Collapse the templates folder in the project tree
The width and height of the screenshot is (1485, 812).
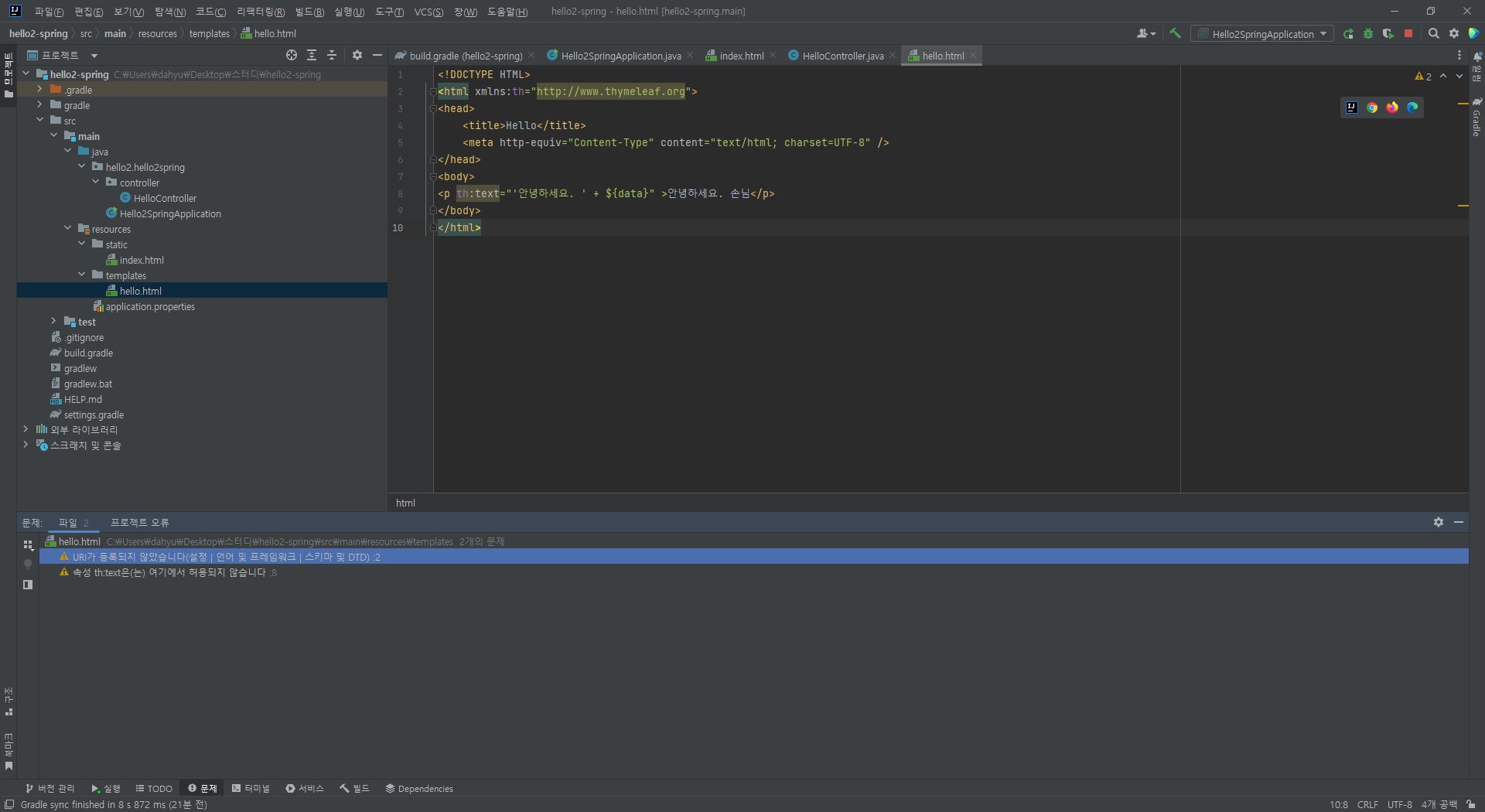click(82, 275)
